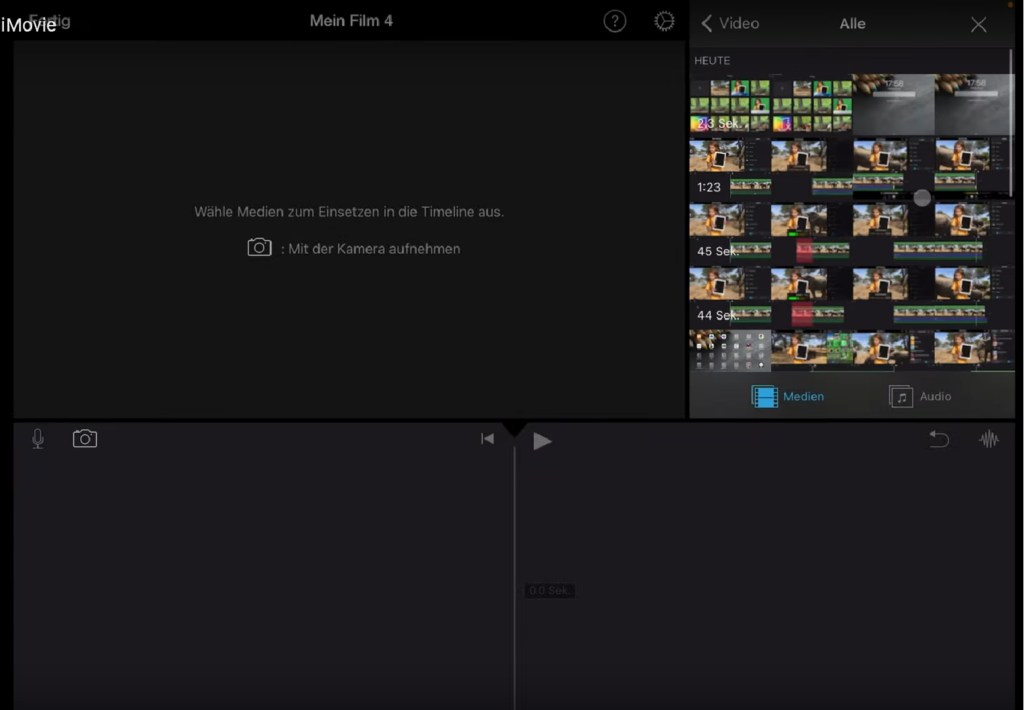
Task: Switch to the Audio tab
Action: pos(920,397)
